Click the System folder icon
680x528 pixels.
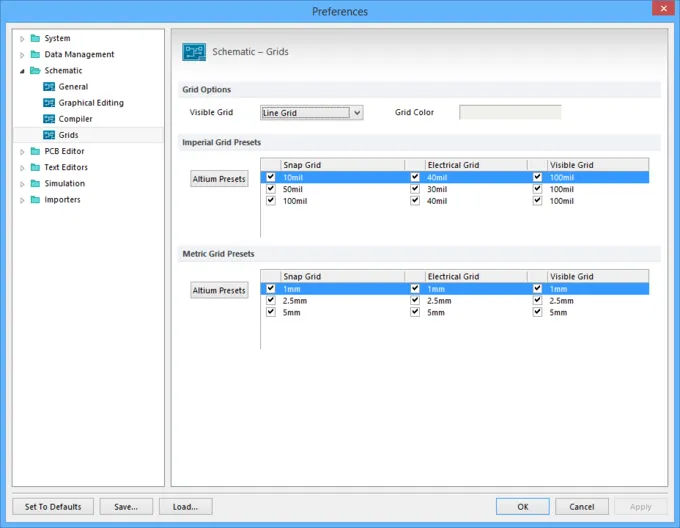click(x=36, y=38)
